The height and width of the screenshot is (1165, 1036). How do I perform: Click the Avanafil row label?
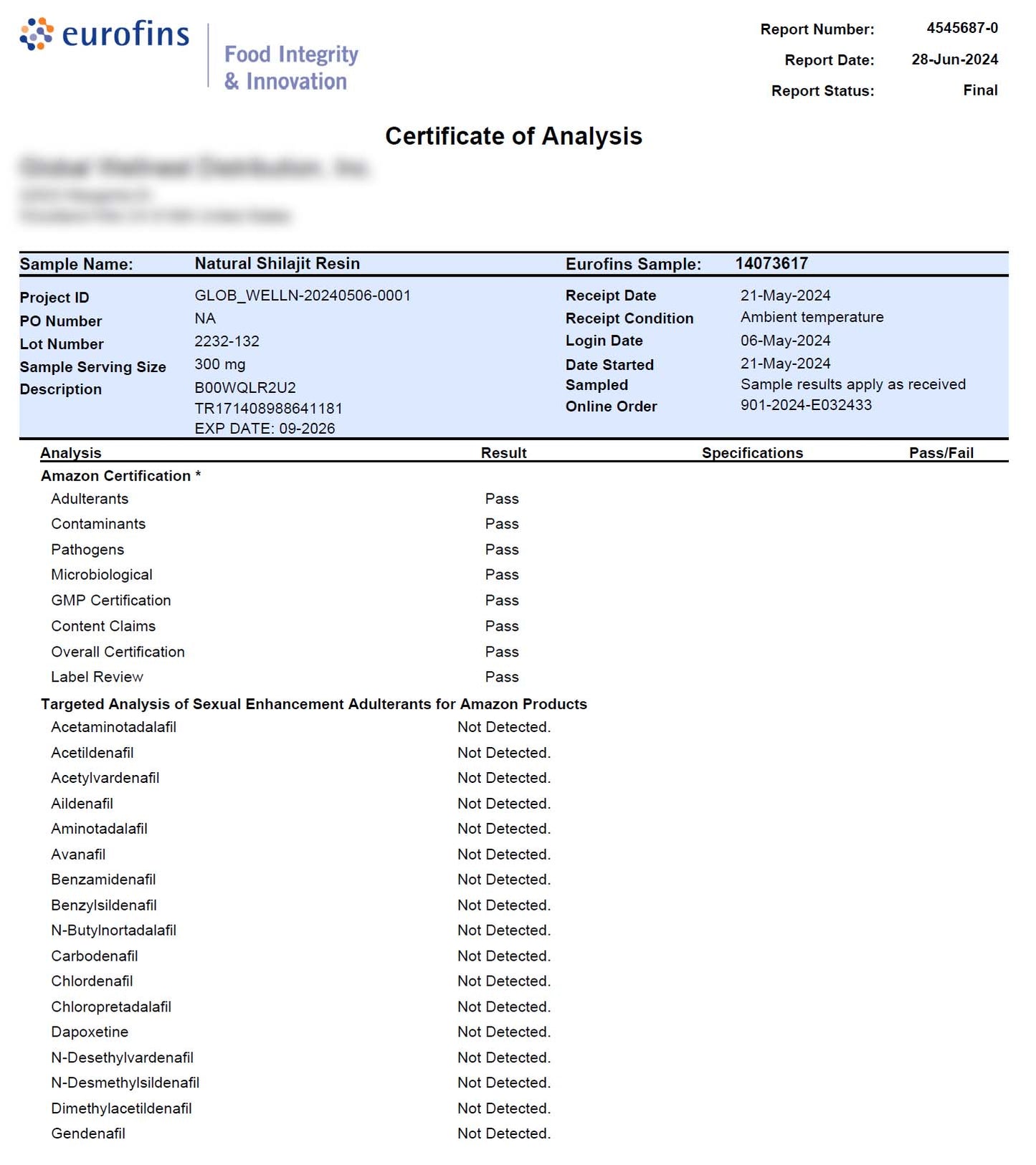click(78, 855)
